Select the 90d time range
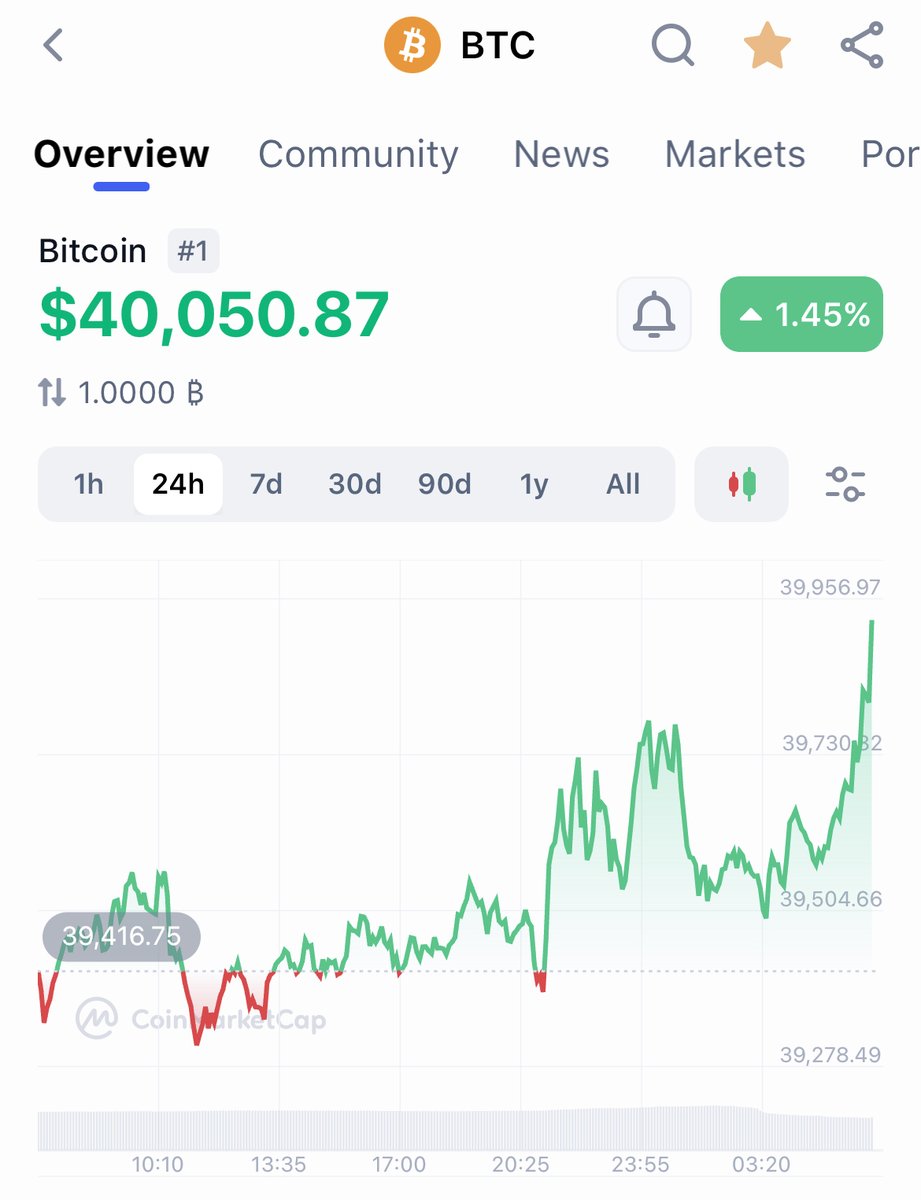 tap(444, 484)
